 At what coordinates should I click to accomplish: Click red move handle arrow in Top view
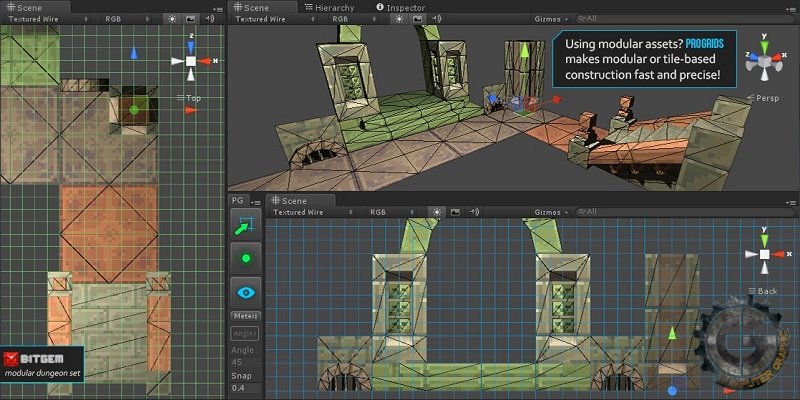tap(191, 110)
